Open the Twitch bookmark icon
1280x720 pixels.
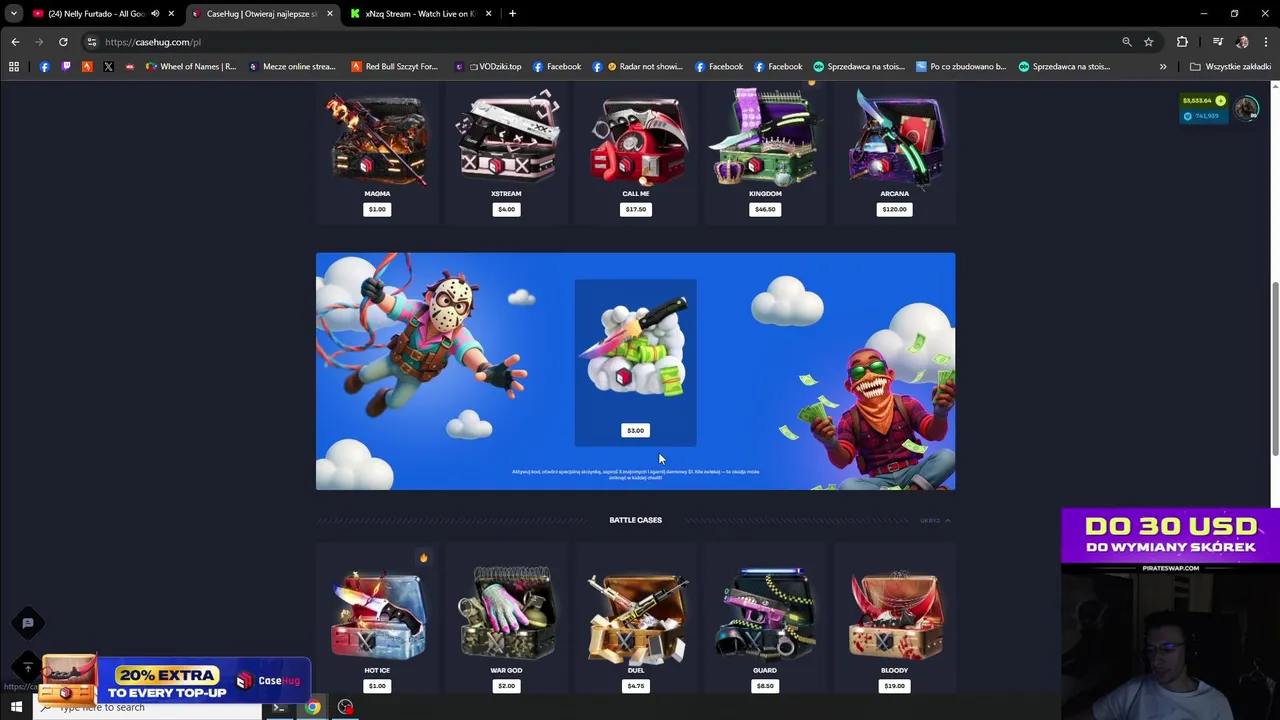coord(66,67)
